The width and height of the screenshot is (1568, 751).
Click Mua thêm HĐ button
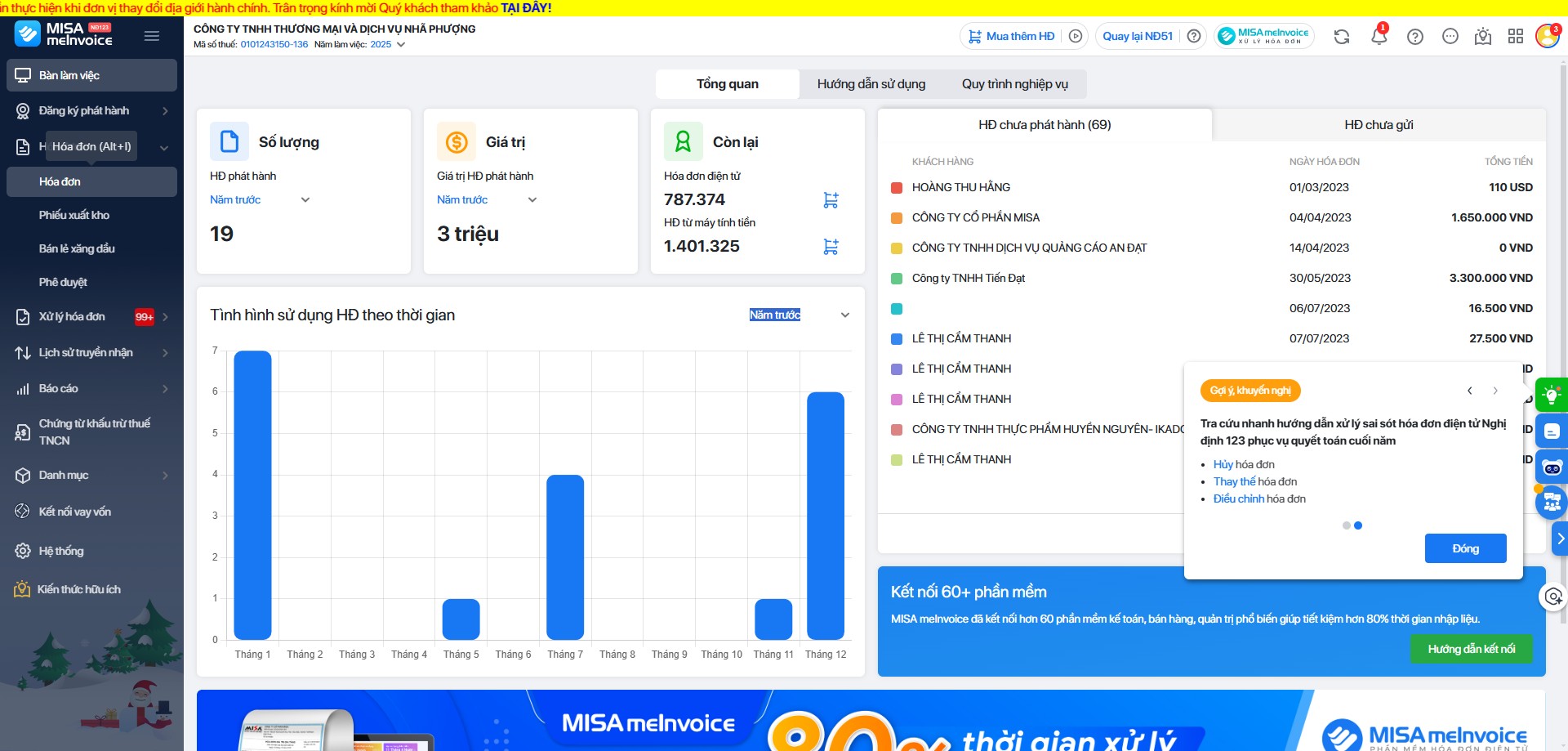click(1012, 36)
